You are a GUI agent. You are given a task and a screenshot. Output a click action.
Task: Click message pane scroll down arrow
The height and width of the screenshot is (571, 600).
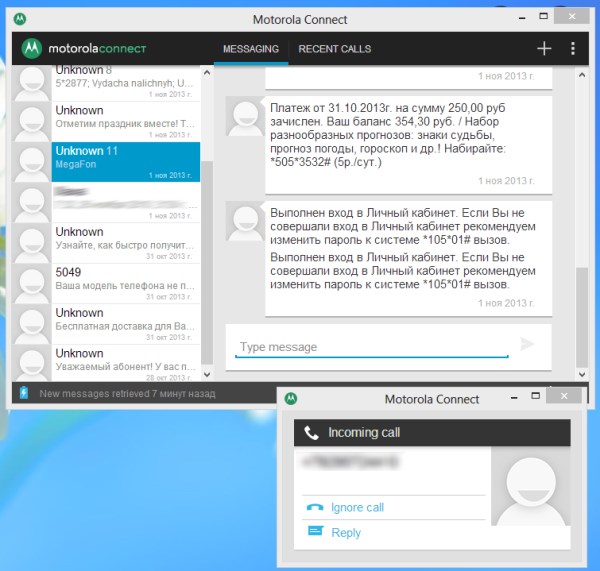(x=582, y=374)
